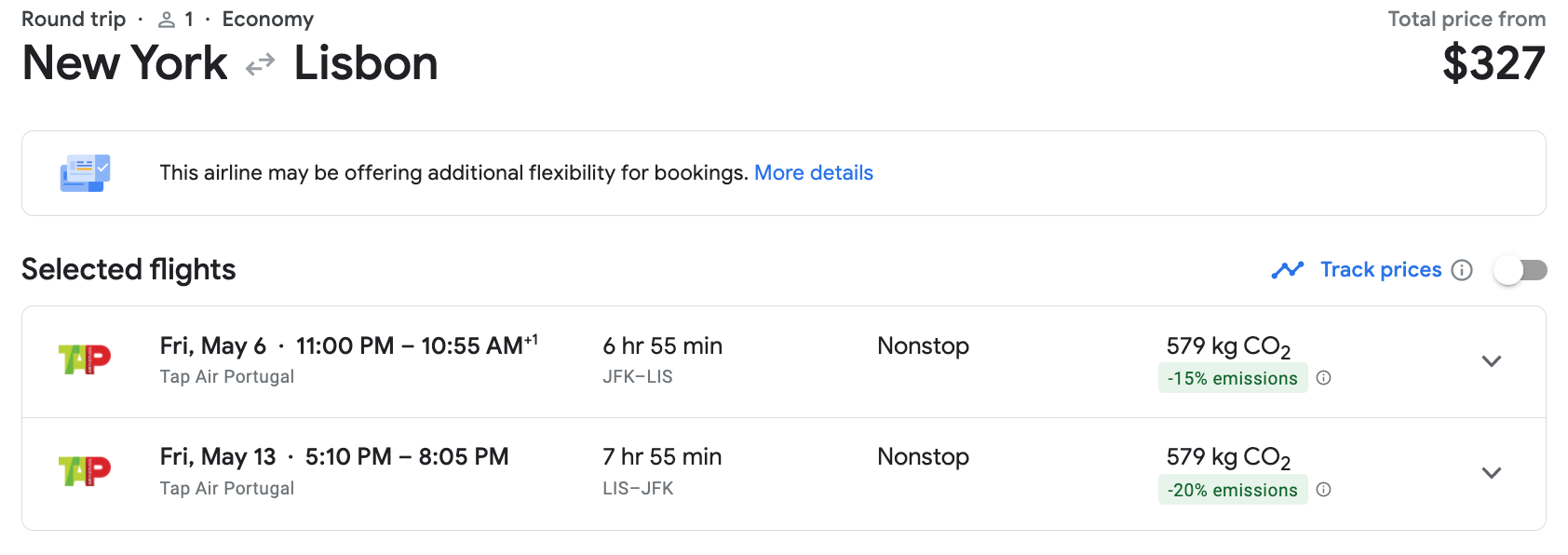Show info for -20% emissions badge
This screenshot has height=555, width=1568.
[1324, 490]
